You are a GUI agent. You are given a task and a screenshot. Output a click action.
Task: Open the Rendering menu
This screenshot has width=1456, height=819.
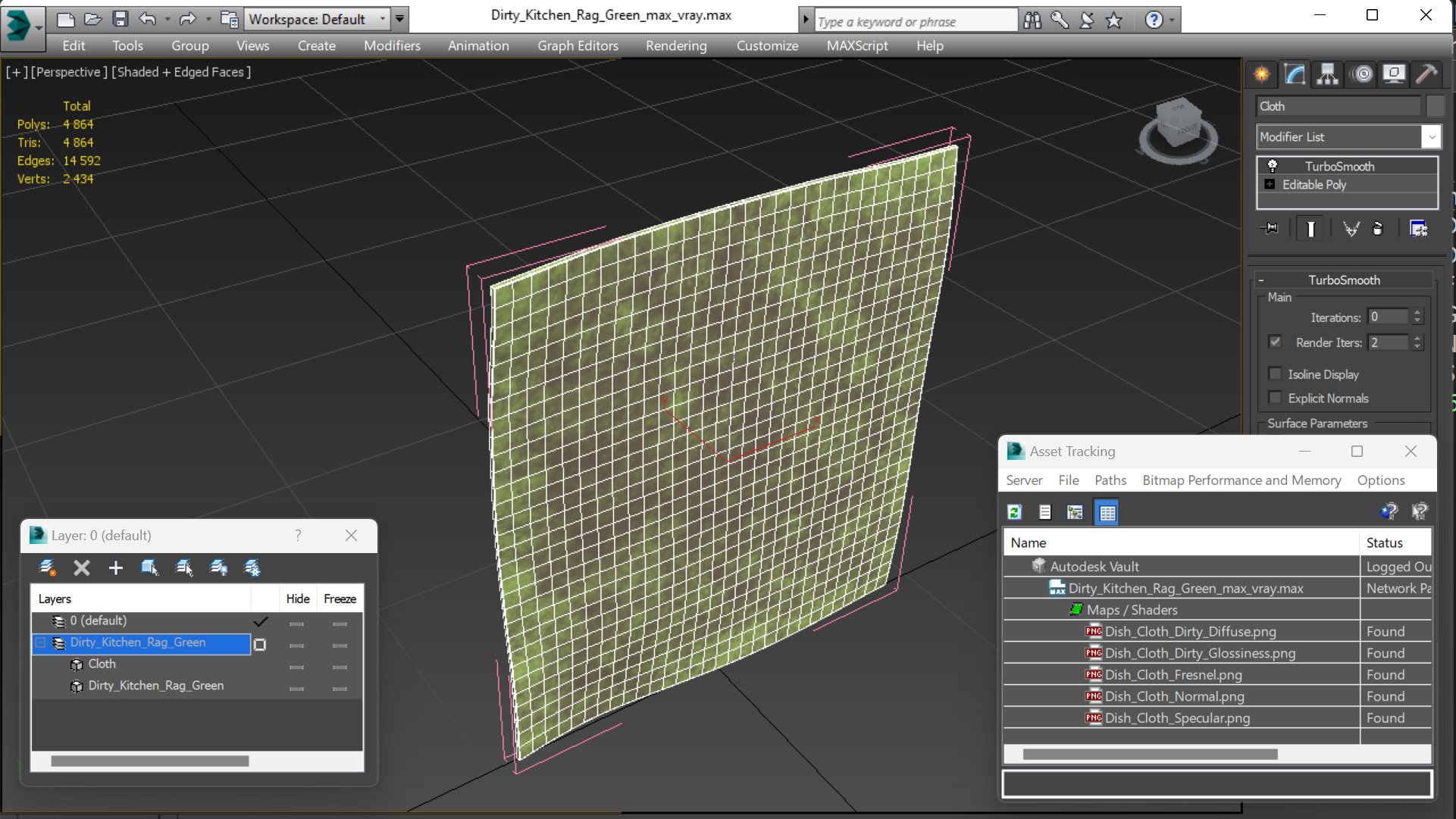pyautogui.click(x=676, y=45)
